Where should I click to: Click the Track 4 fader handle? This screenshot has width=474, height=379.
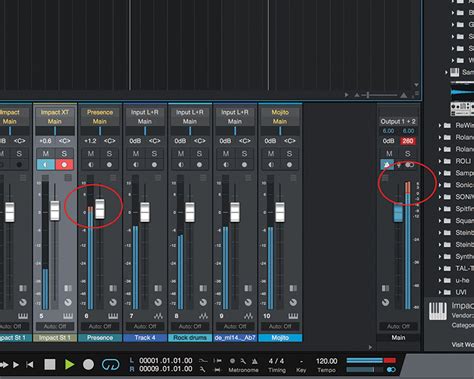click(145, 212)
